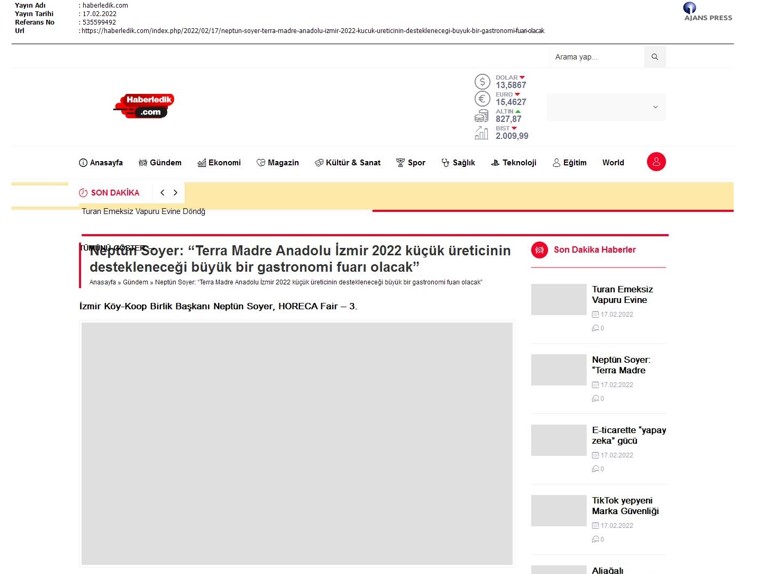Click red Son Dakika Haberler icon

tap(539, 250)
